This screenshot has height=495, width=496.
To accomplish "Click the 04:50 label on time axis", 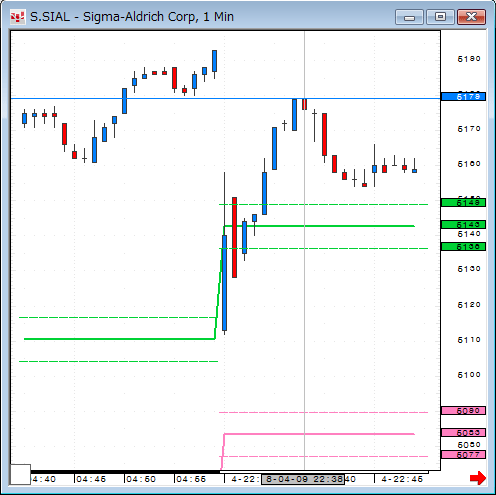I will point(141,479).
